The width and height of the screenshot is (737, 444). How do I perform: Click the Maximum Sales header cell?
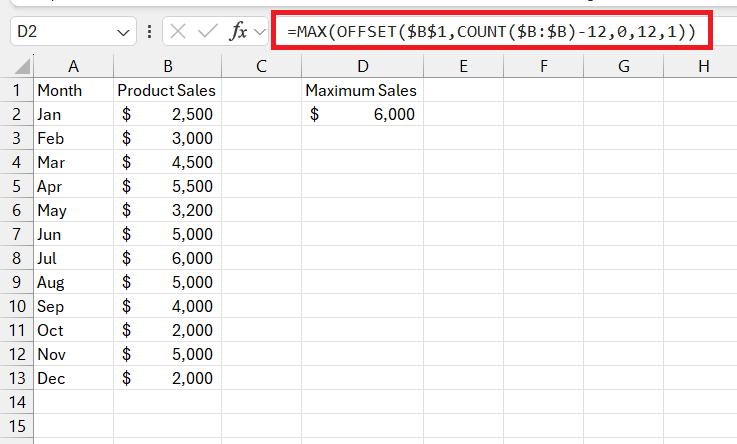pos(362,90)
